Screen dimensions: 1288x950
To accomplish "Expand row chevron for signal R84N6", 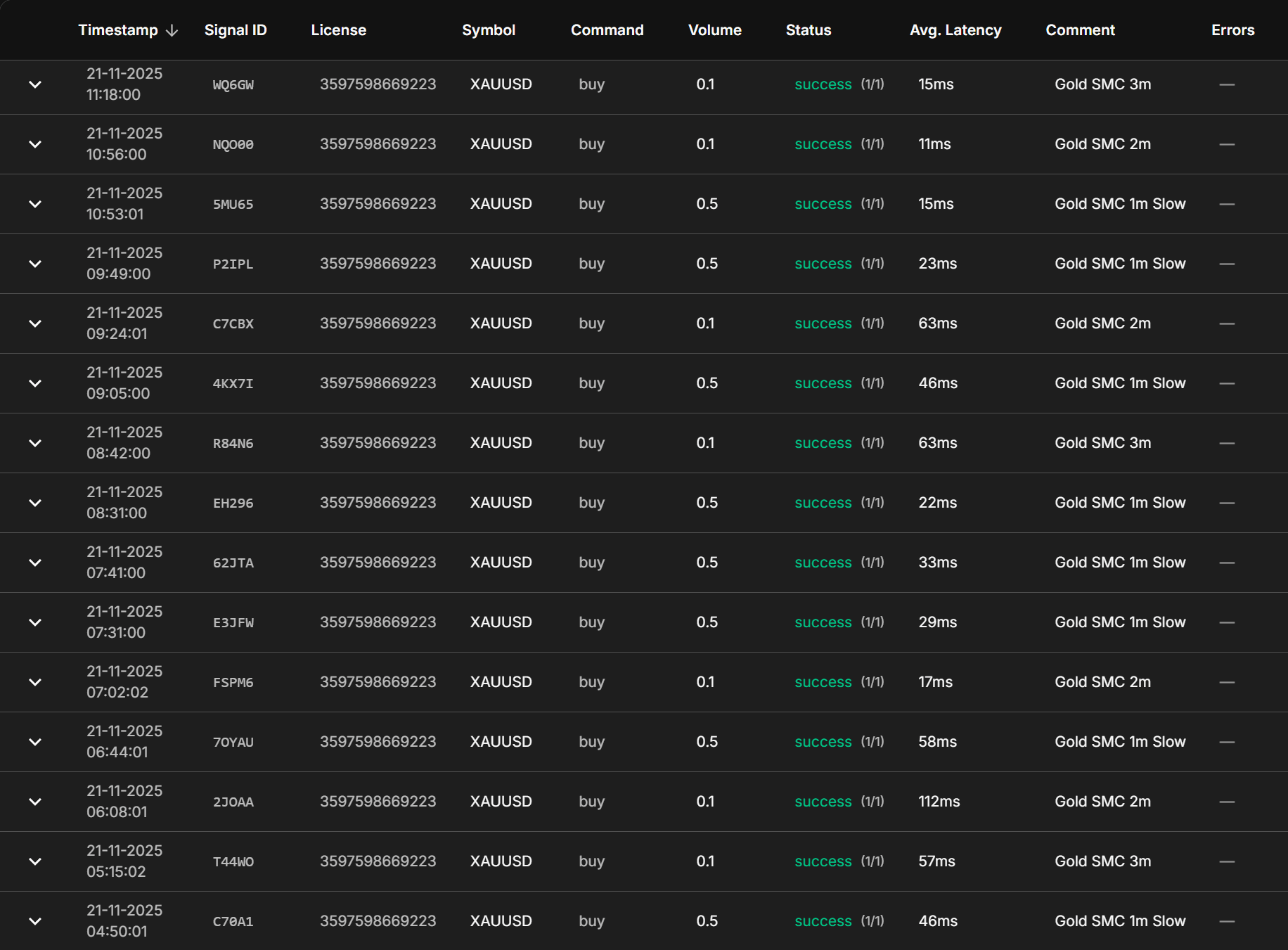I will coord(35,443).
